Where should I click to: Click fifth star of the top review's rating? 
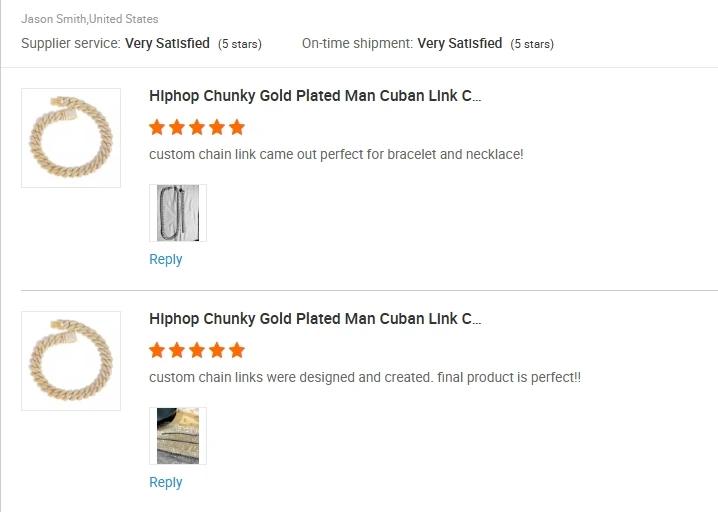click(x=237, y=127)
